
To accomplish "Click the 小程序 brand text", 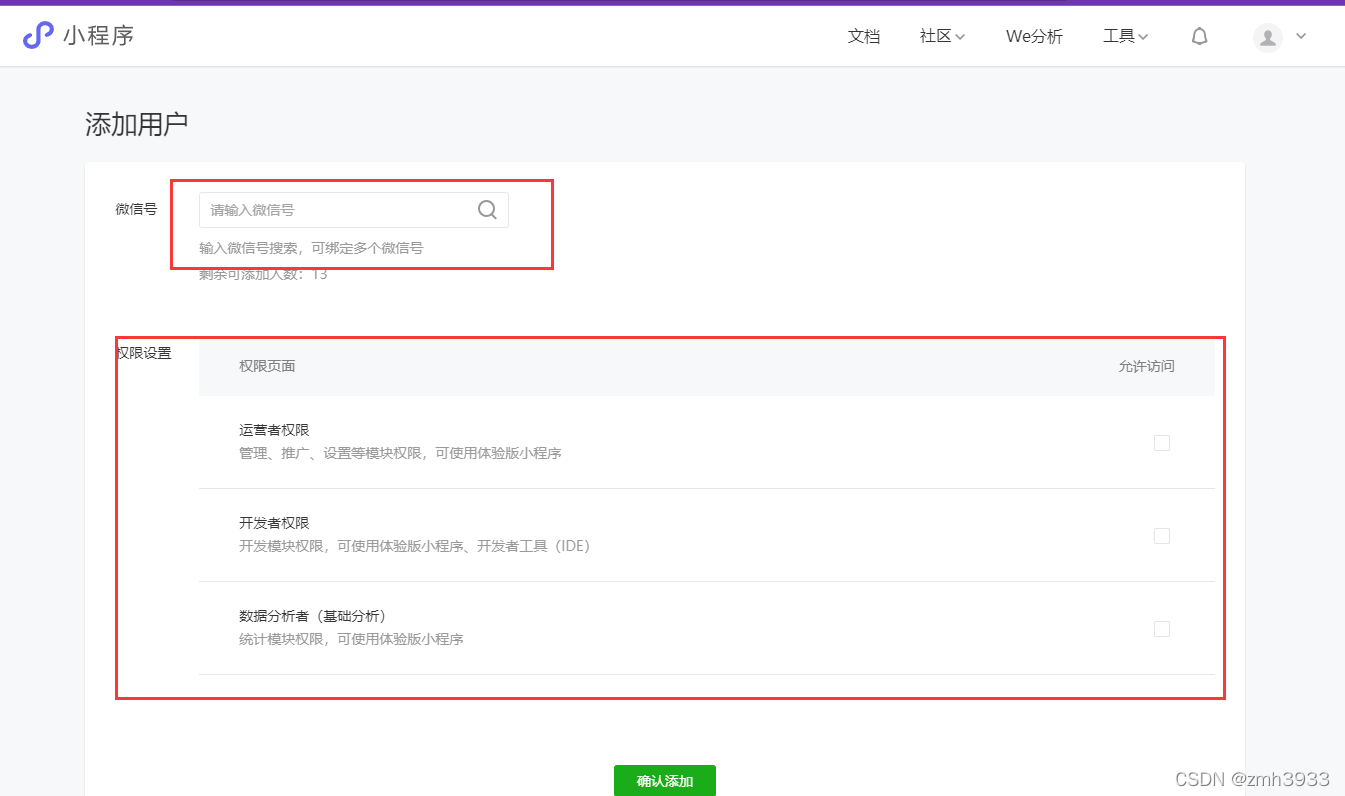I will (98, 36).
